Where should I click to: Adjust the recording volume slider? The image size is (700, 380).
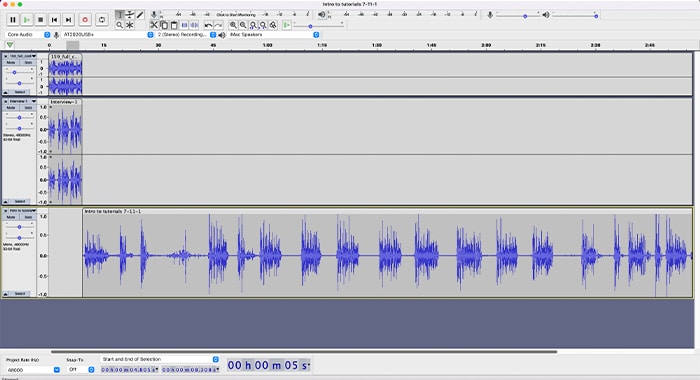[x=517, y=16]
